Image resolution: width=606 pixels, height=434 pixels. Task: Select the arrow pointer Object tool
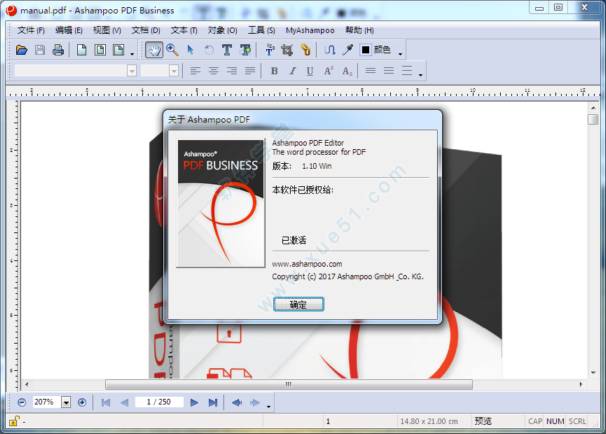click(x=190, y=50)
